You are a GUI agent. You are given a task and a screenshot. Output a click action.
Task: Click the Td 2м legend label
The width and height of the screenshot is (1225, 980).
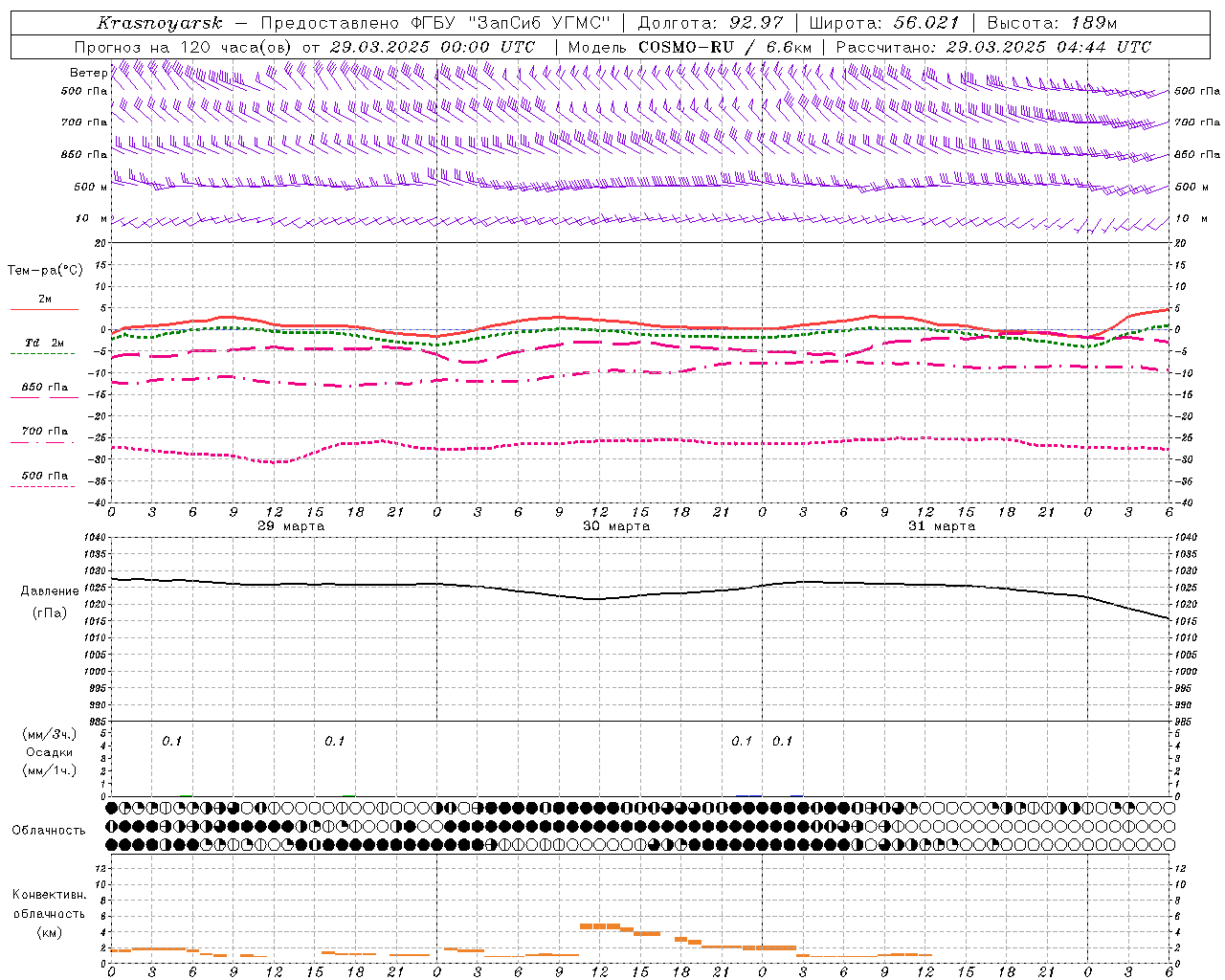point(44,343)
